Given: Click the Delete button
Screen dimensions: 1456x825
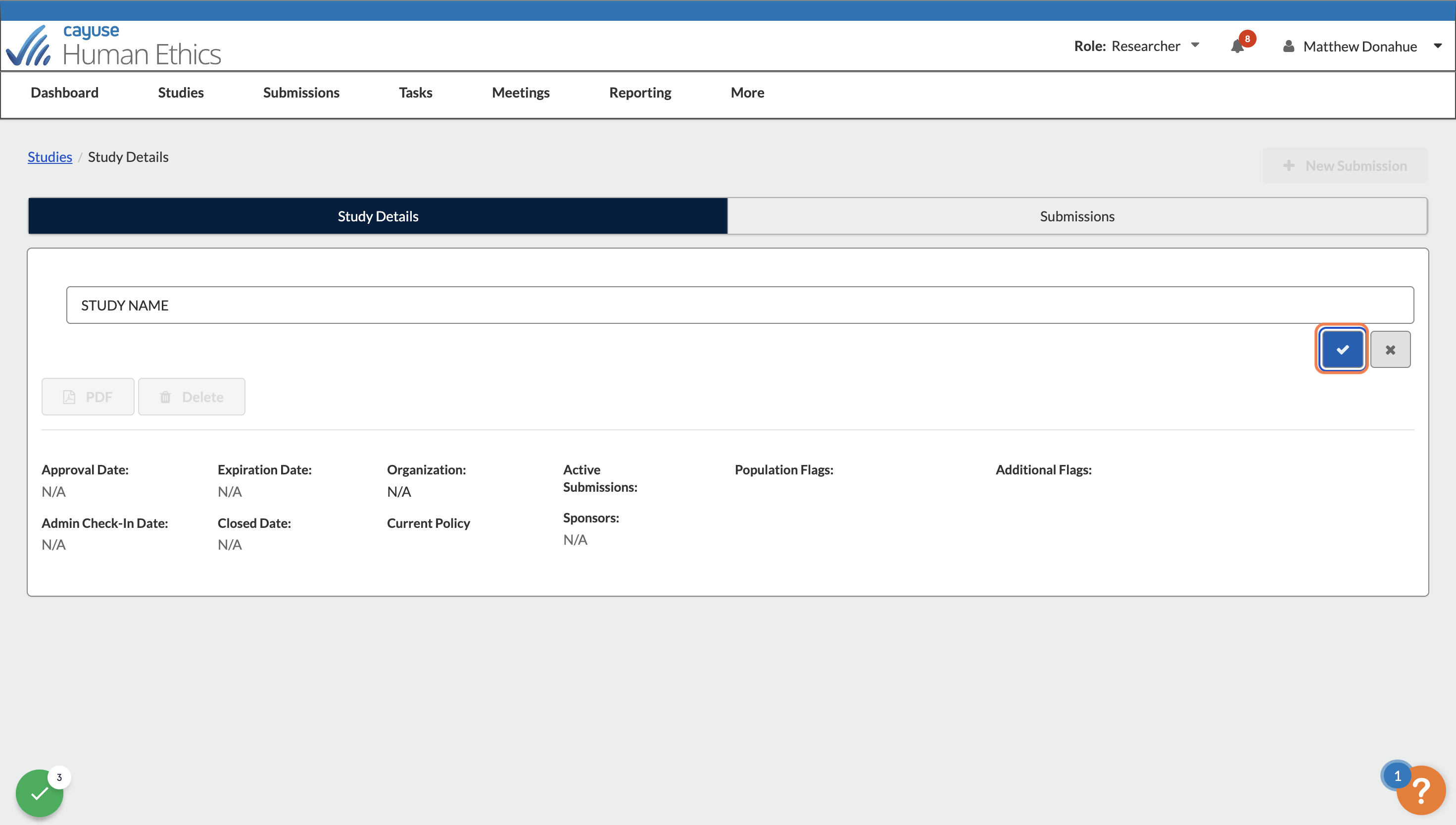Looking at the screenshot, I should point(192,397).
